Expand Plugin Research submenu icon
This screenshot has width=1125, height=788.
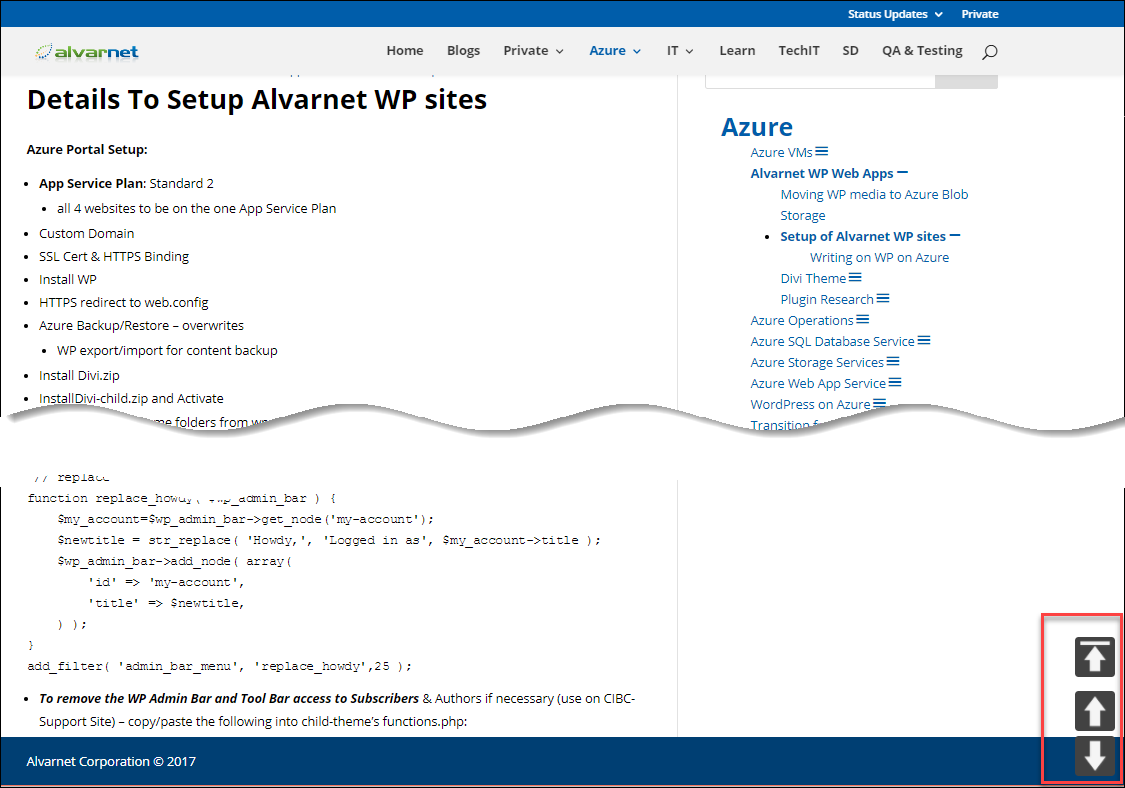(x=882, y=298)
